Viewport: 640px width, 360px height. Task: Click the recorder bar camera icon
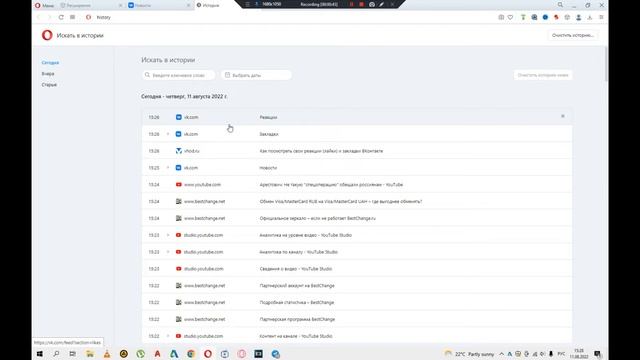point(372,4)
